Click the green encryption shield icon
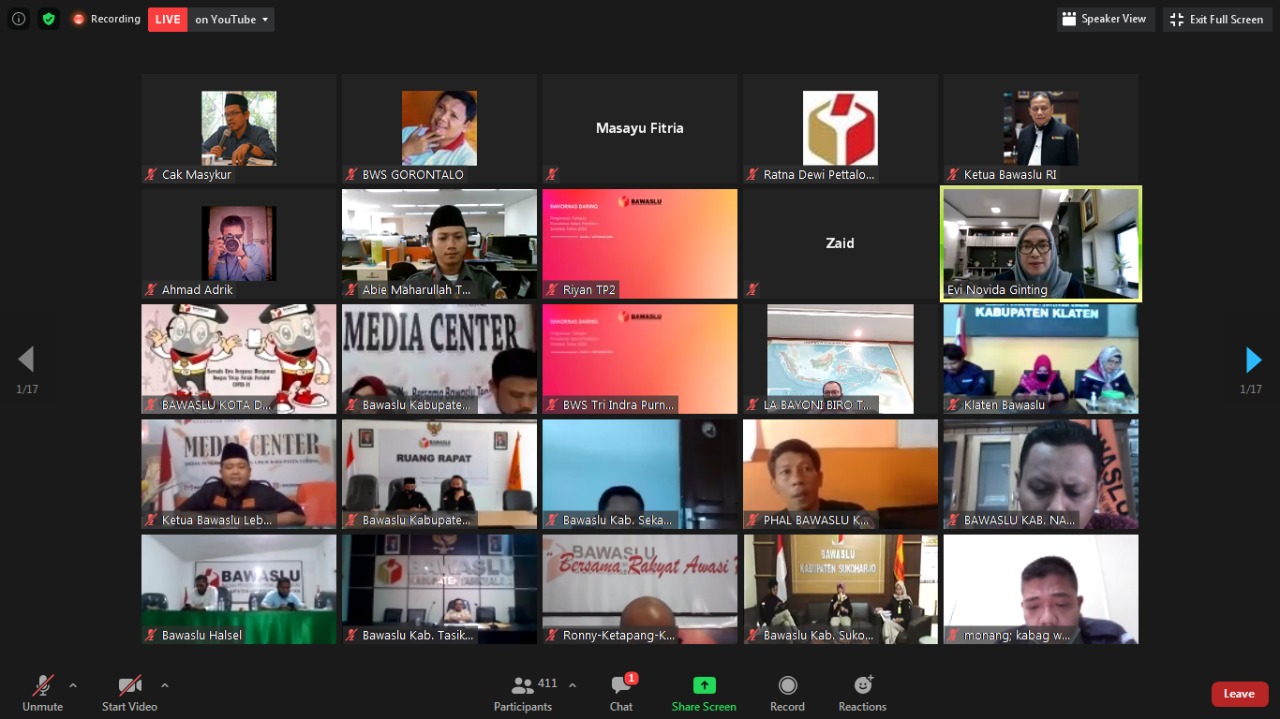1280x719 pixels. point(48,19)
